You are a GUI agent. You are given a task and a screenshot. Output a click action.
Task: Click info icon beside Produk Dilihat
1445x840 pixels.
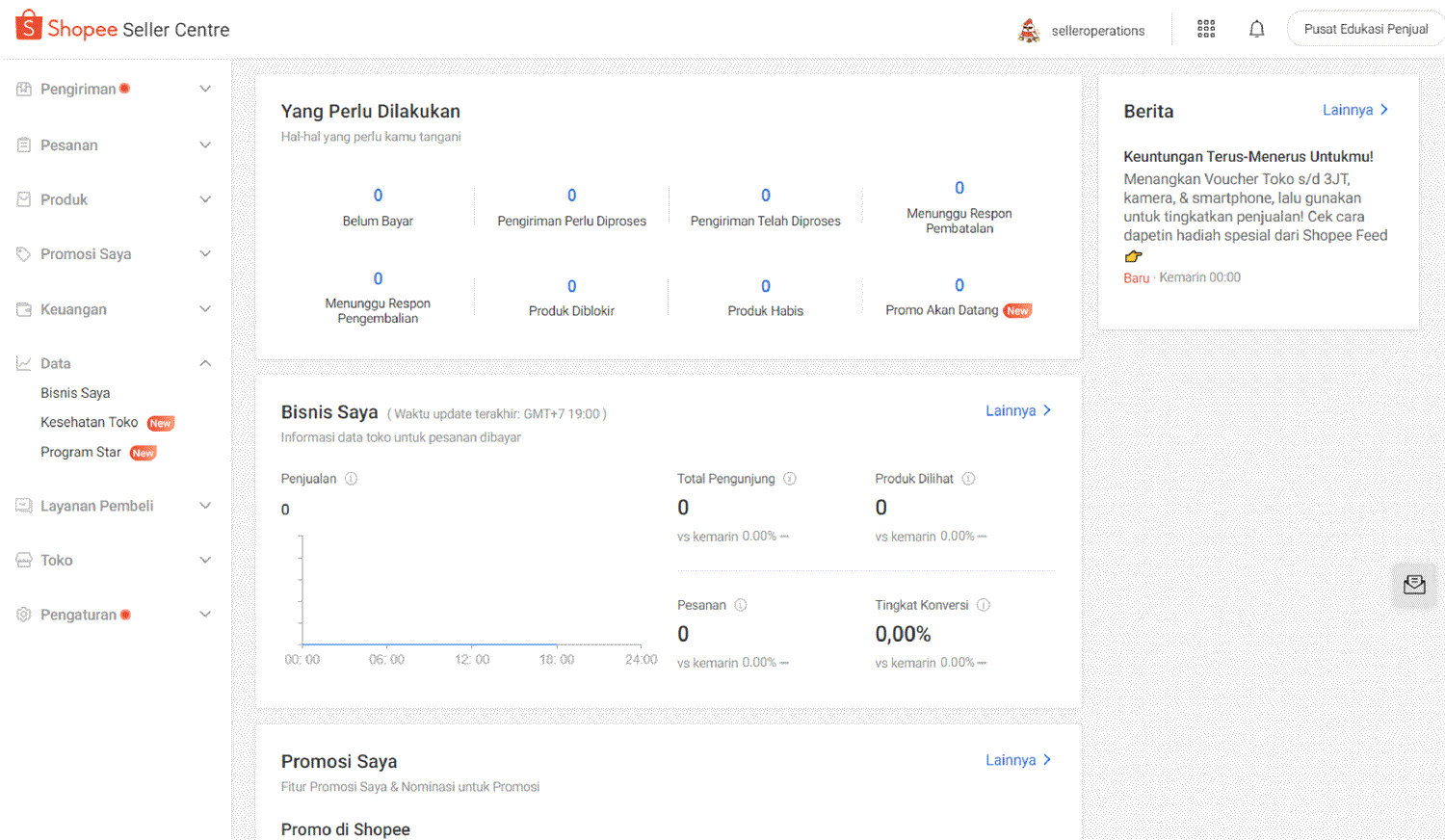969,479
